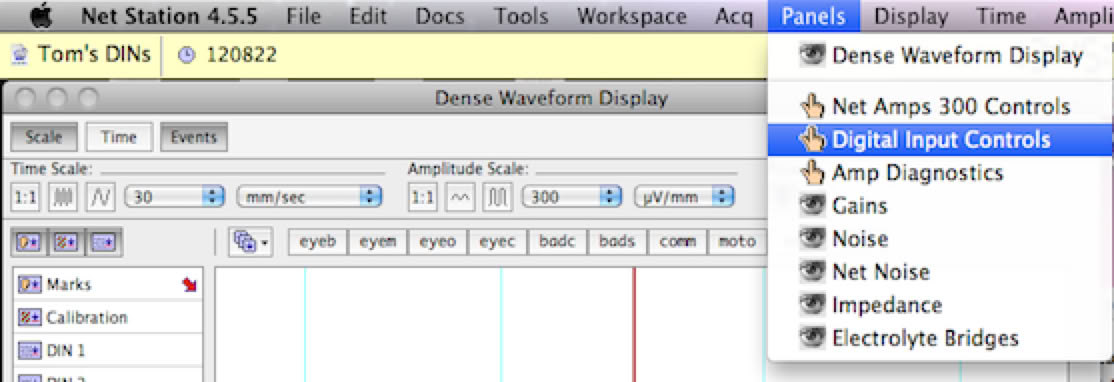Viewport: 1114px width, 382px height.
Task: Compress the time scale waveform icon
Action: tap(63, 197)
